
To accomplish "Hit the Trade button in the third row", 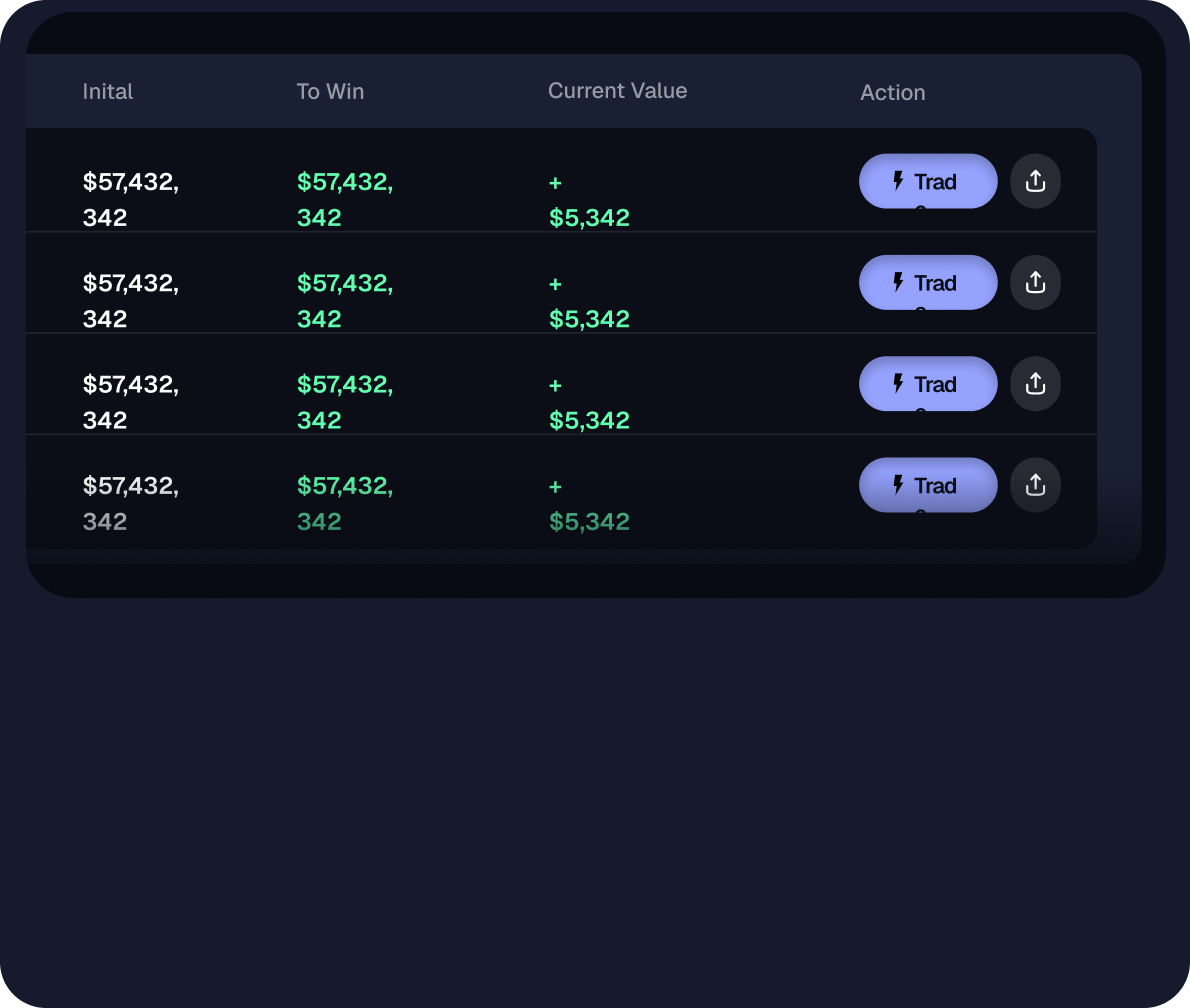I will coord(927,384).
